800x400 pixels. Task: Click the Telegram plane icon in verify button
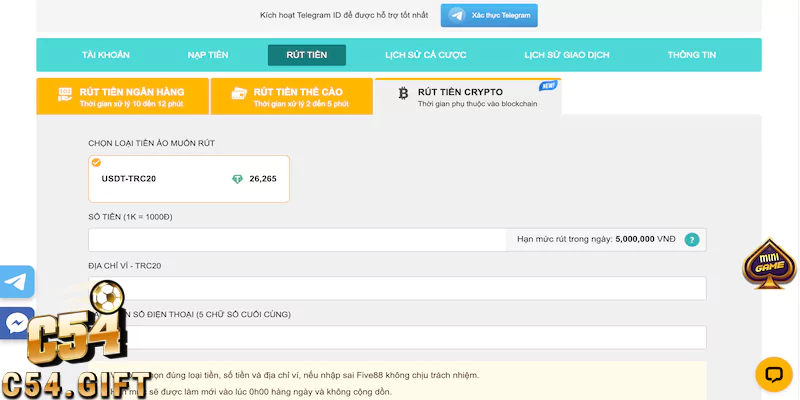point(457,15)
